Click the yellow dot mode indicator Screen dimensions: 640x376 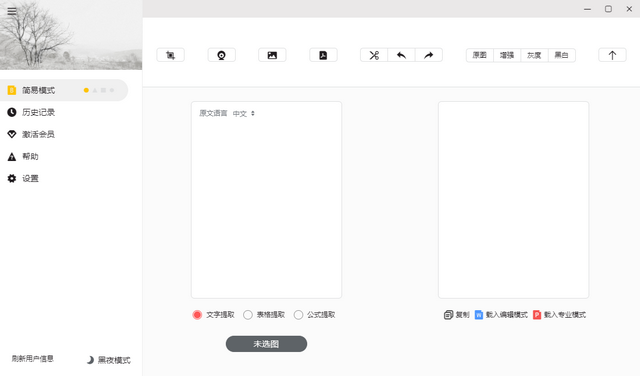coord(86,90)
